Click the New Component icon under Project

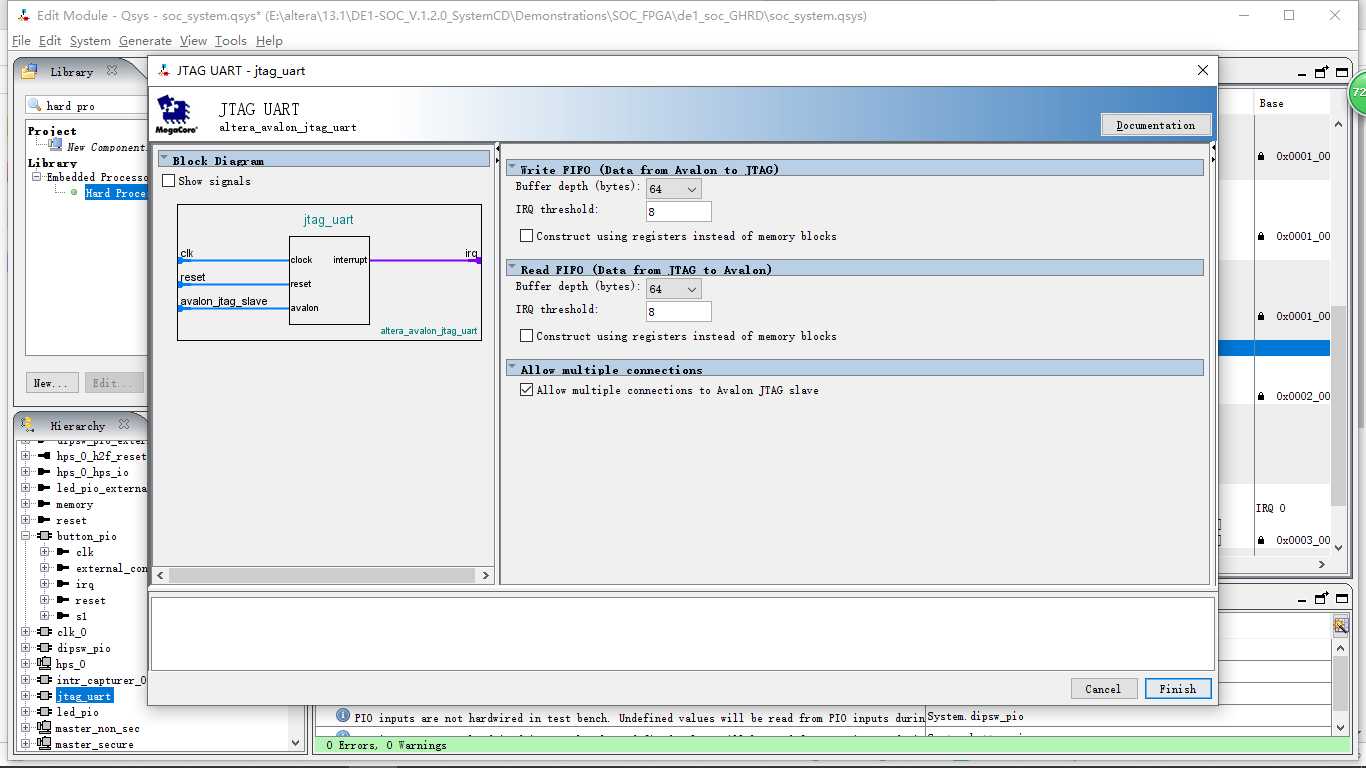[x=56, y=146]
